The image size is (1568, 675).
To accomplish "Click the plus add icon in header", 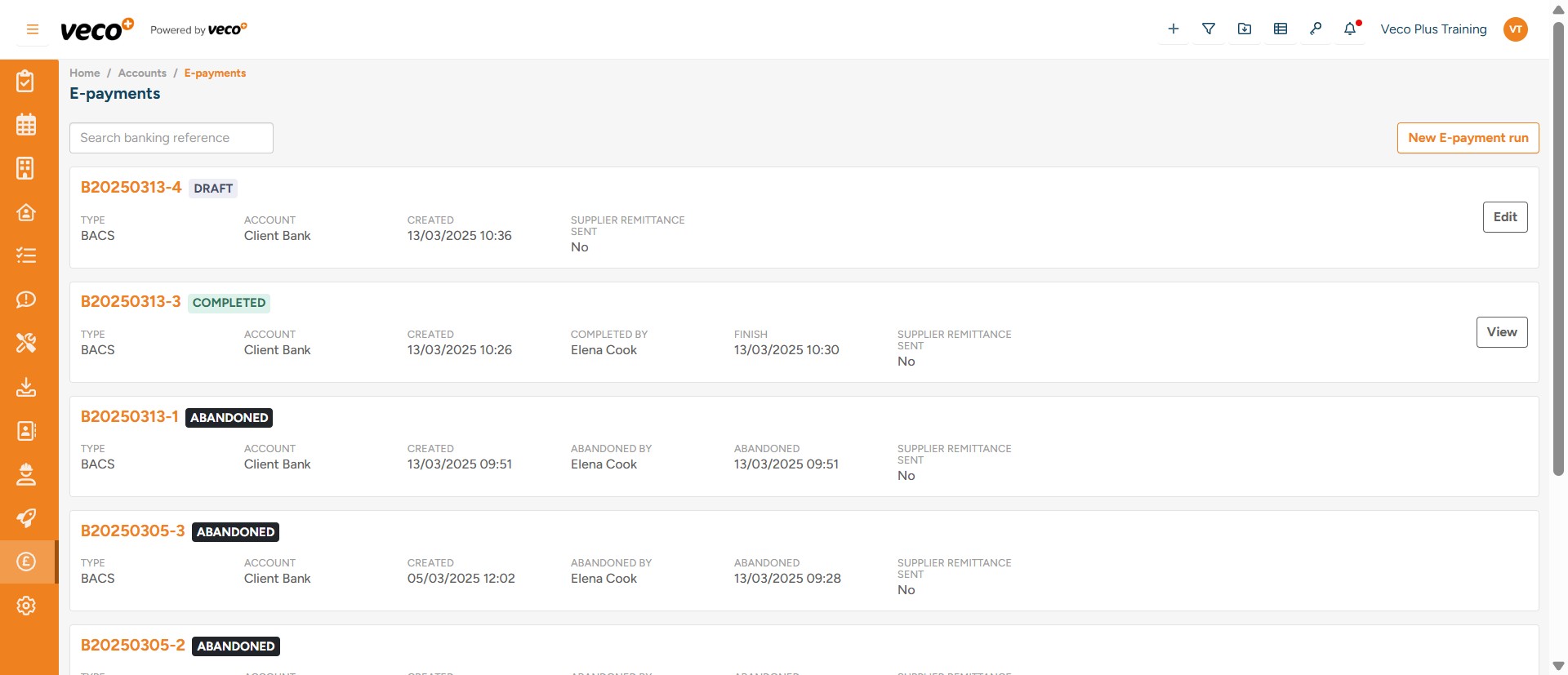I will [x=1174, y=29].
